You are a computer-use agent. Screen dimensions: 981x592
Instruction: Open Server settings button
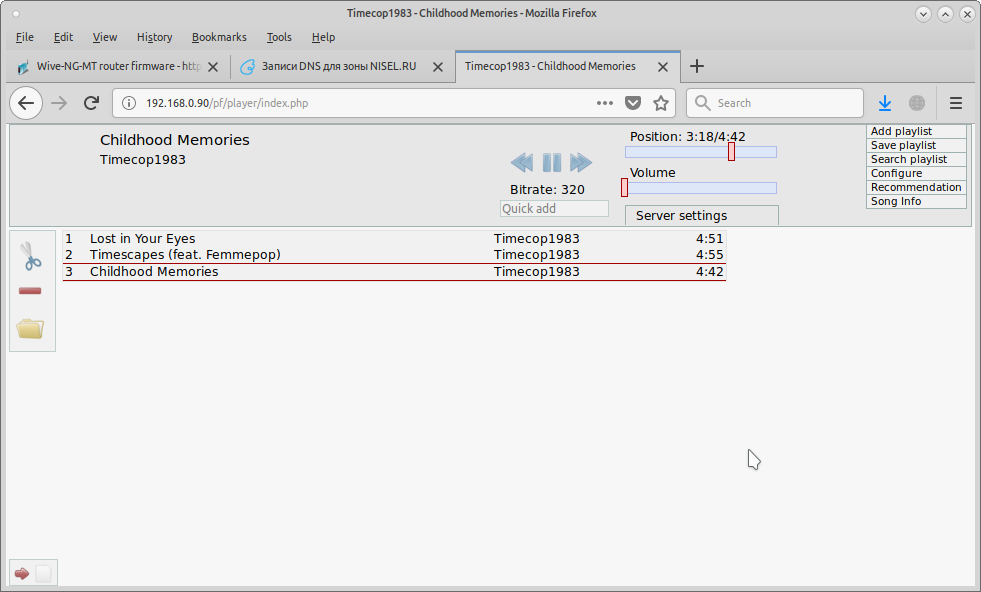[x=701, y=215]
